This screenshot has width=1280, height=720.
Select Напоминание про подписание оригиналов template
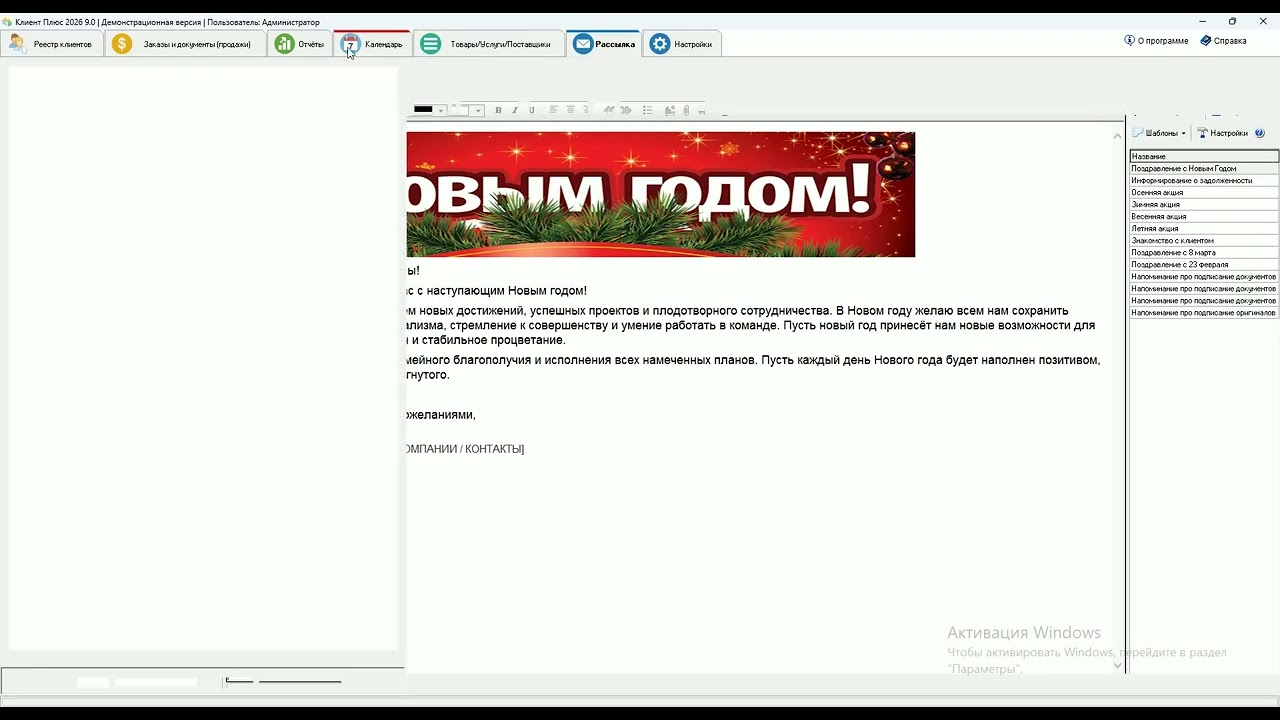[x=1204, y=312]
